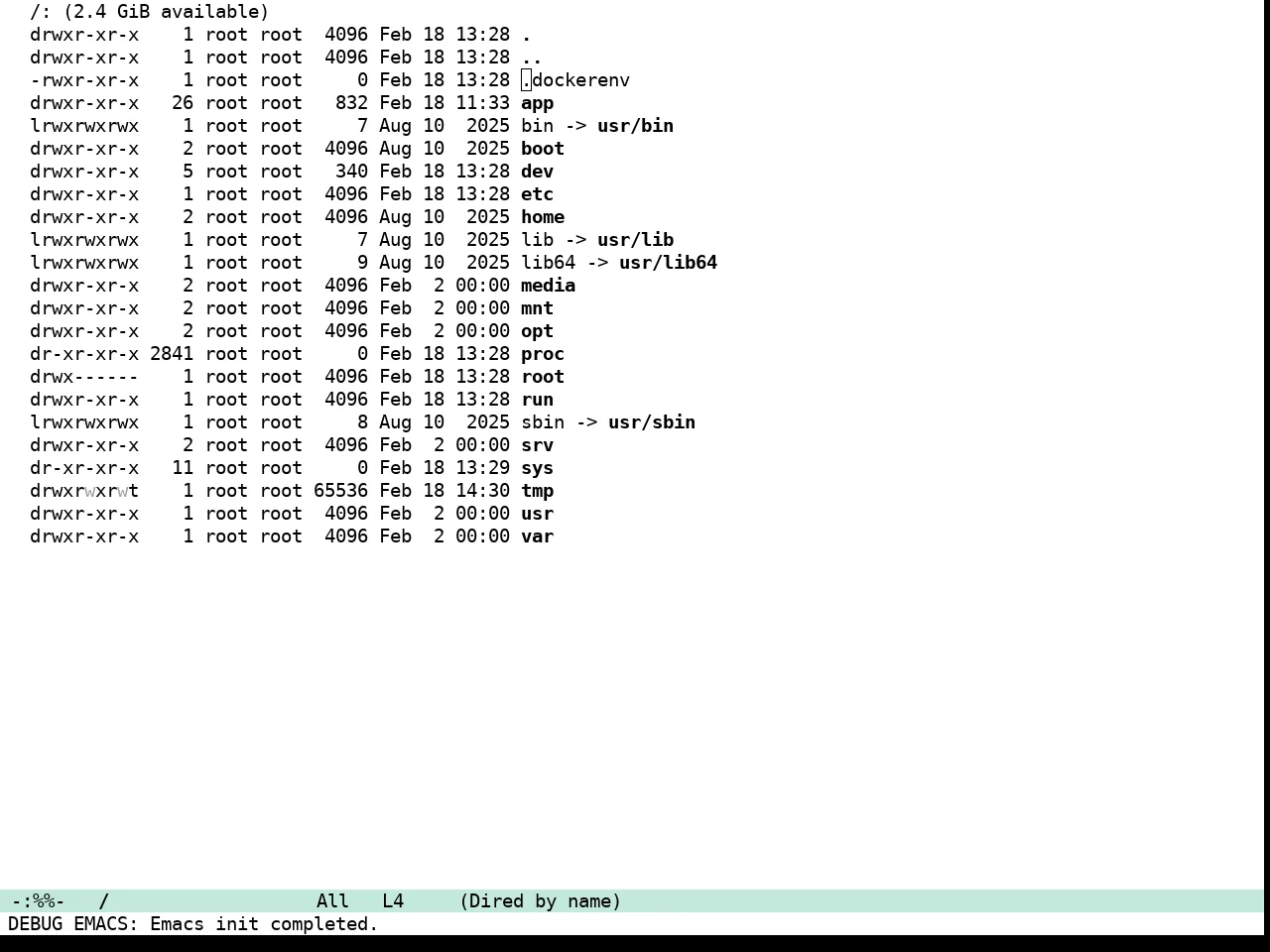Click the .dockerenv file name

coord(575,80)
